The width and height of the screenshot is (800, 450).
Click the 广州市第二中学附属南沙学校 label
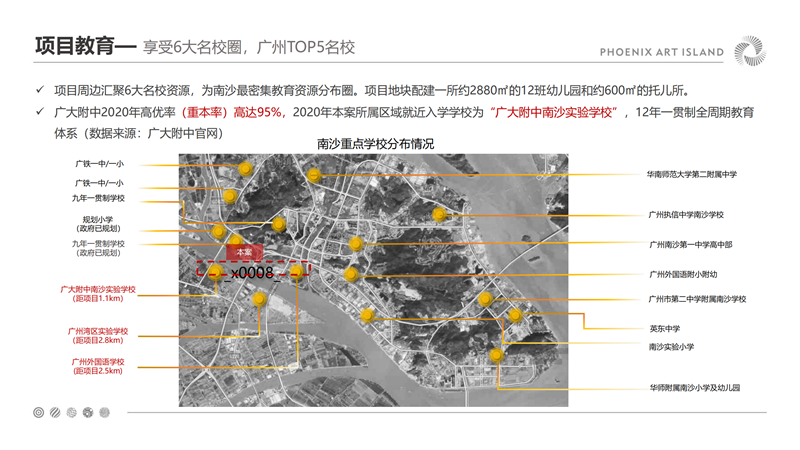697,299
